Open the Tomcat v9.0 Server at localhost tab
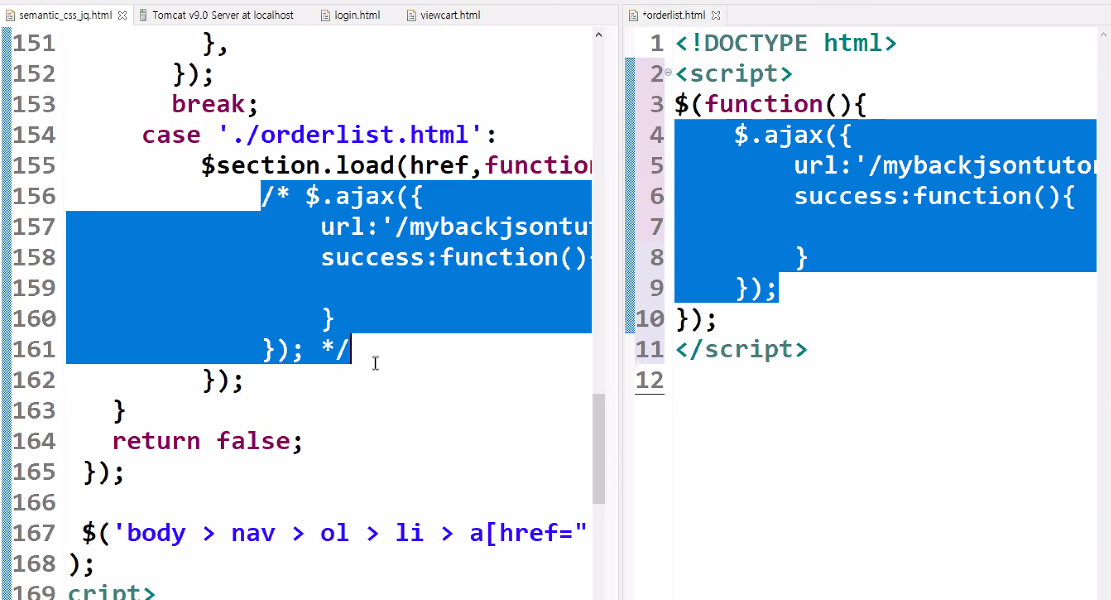 pos(222,15)
